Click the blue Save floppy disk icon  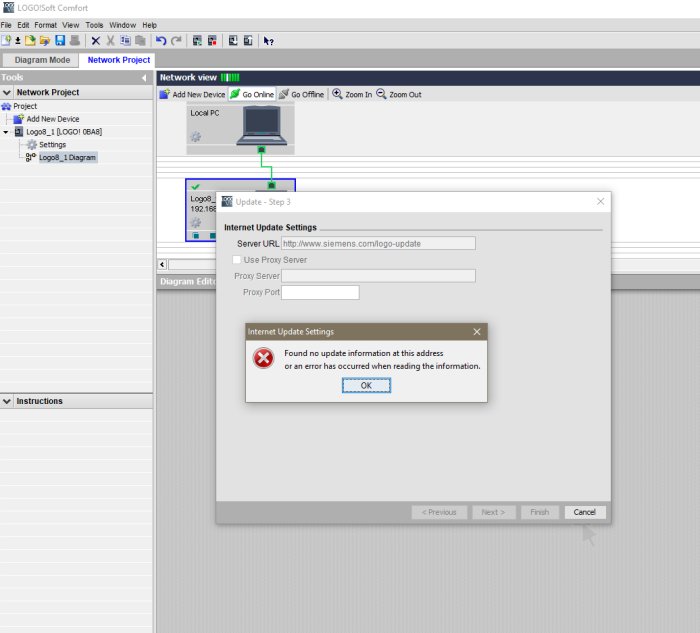click(x=60, y=41)
